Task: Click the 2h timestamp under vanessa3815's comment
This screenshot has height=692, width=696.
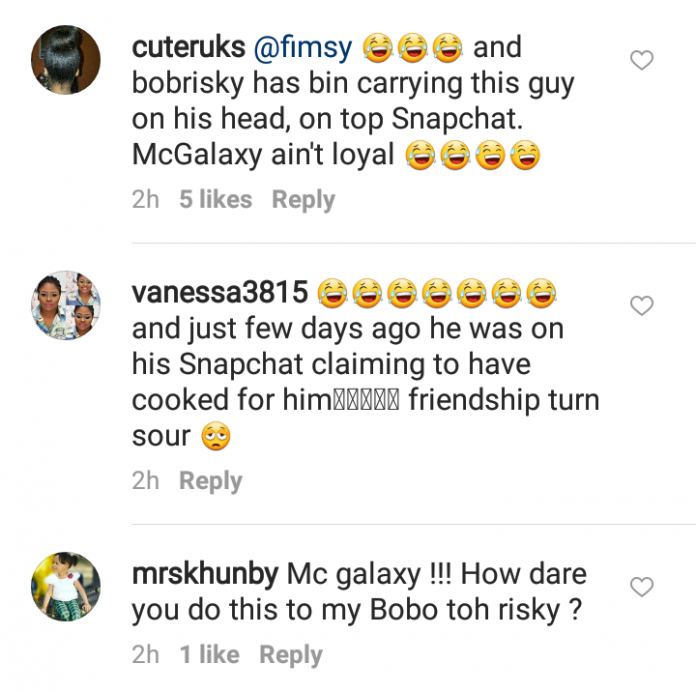Action: click(x=146, y=481)
